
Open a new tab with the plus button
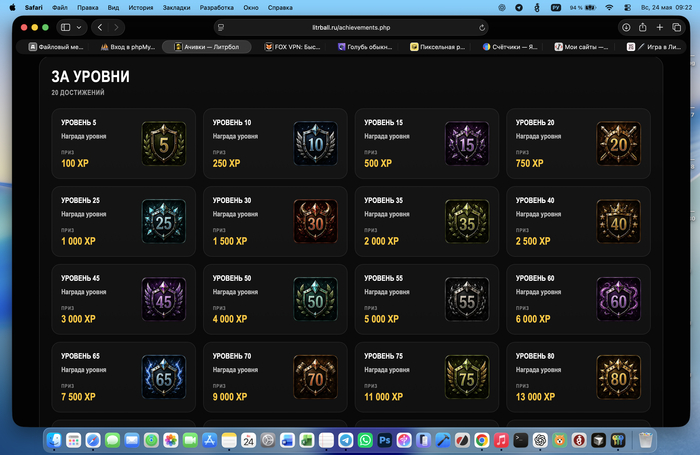[659, 27]
